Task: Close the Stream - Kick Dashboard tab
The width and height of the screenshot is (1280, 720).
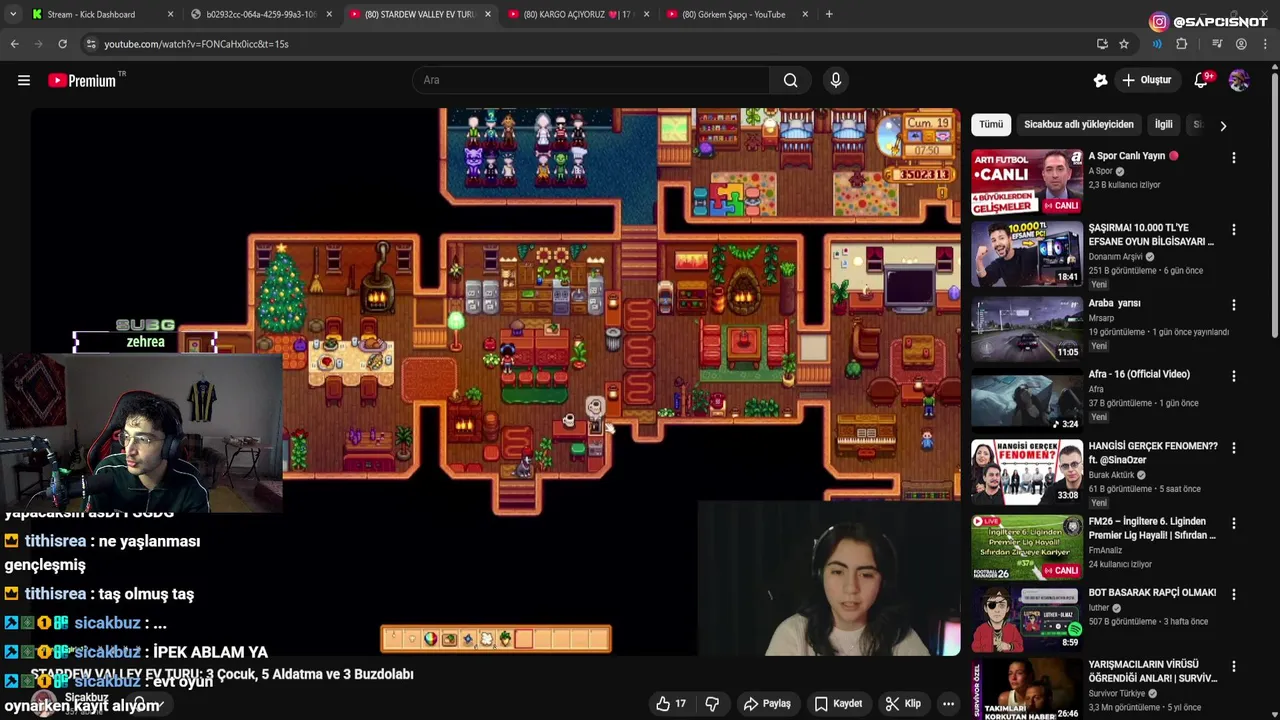Action: (x=170, y=14)
